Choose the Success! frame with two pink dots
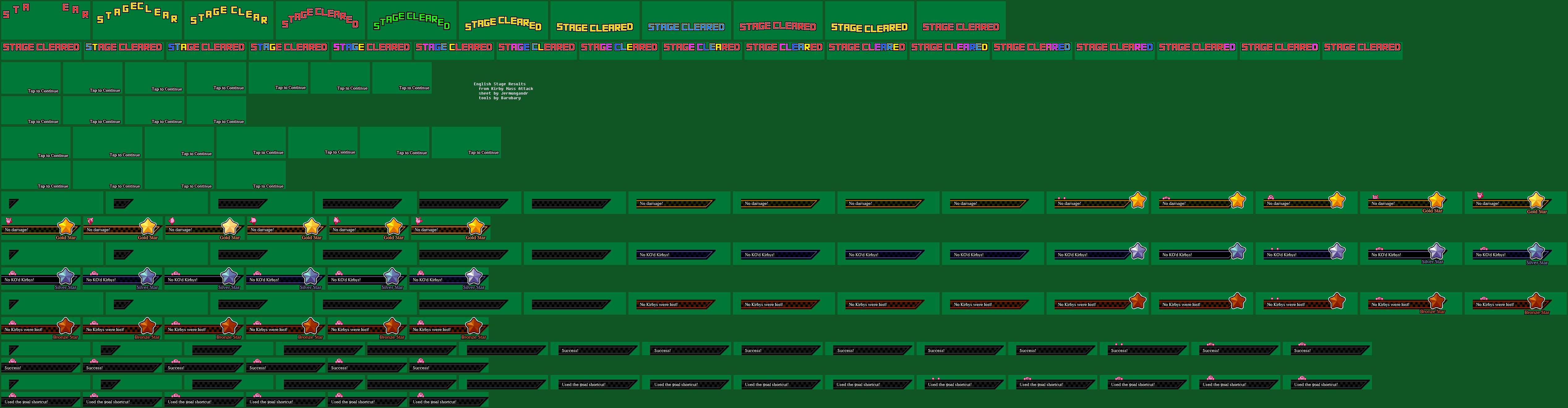The width and height of the screenshot is (1568, 408). coord(1144,349)
